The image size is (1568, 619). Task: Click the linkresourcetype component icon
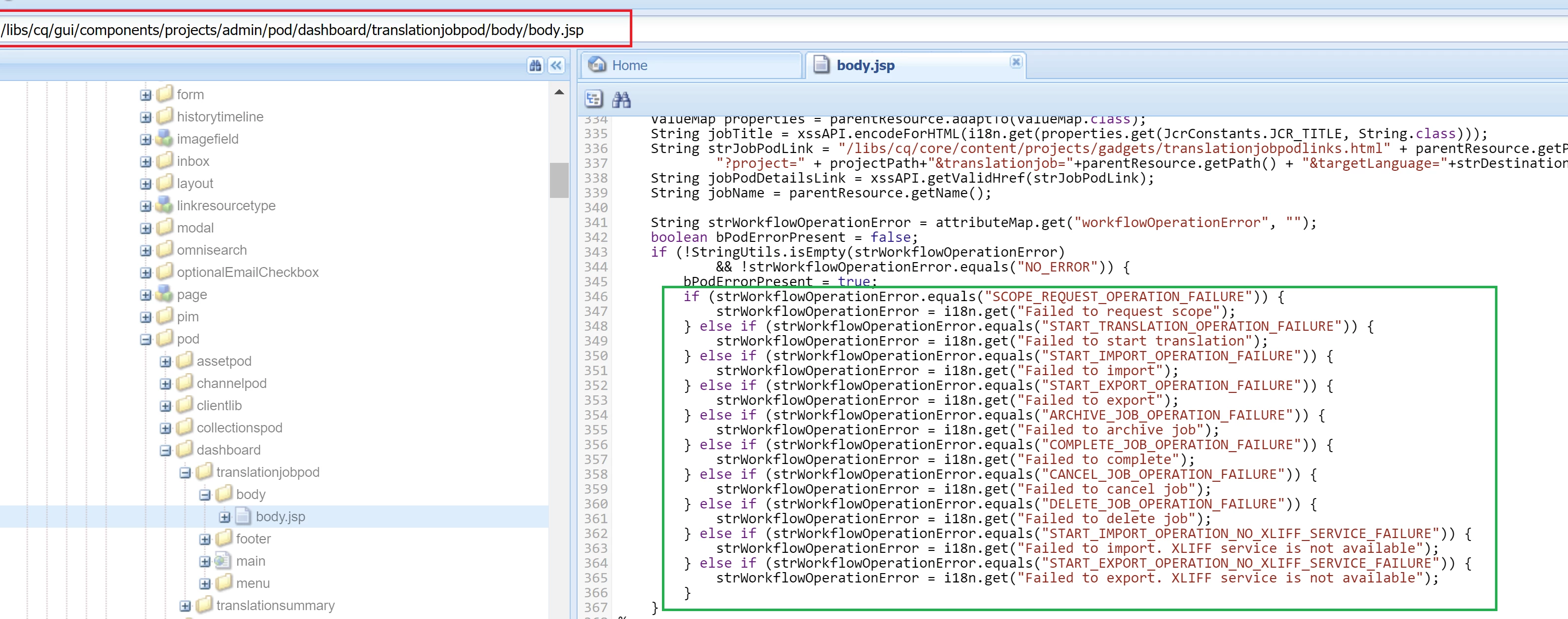[x=164, y=205]
